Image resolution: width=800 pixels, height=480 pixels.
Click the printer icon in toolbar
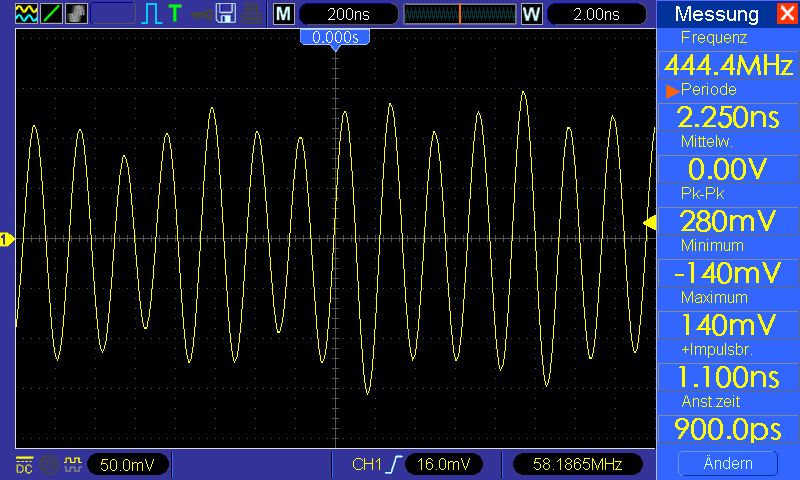[x=252, y=14]
